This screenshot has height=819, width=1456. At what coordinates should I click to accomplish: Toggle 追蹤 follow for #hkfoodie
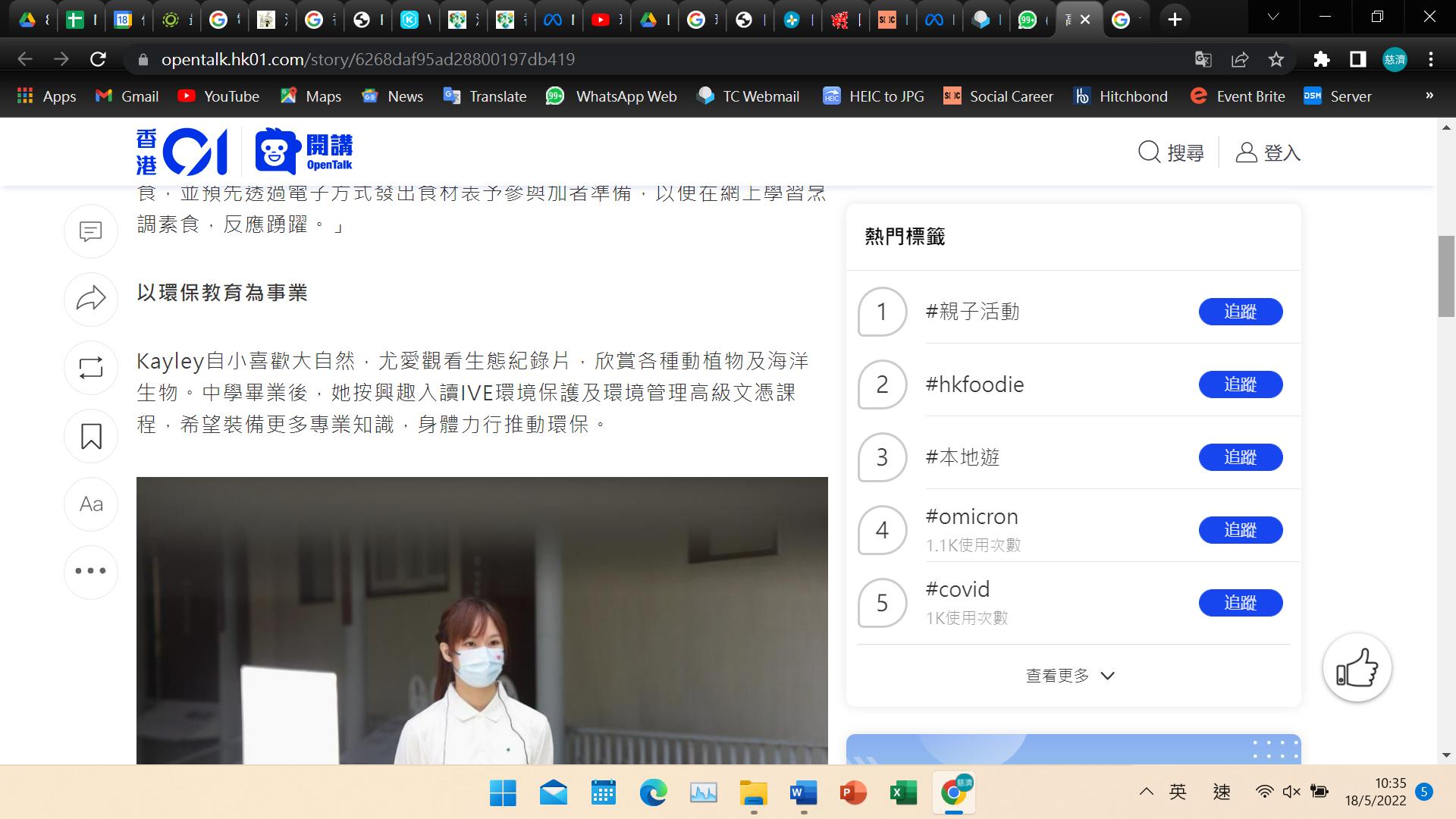[x=1240, y=384]
